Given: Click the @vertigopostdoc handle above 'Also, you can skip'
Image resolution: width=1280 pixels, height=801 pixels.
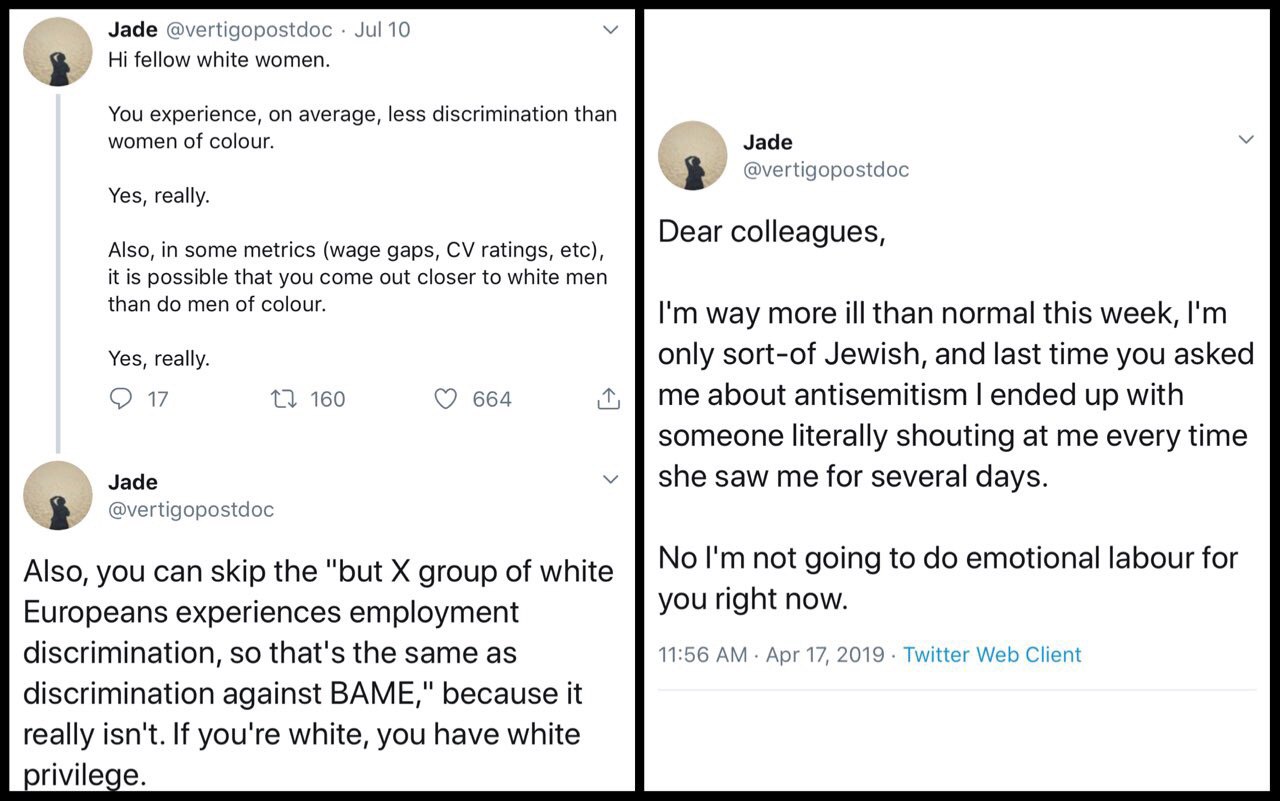Looking at the screenshot, I should click(x=191, y=510).
